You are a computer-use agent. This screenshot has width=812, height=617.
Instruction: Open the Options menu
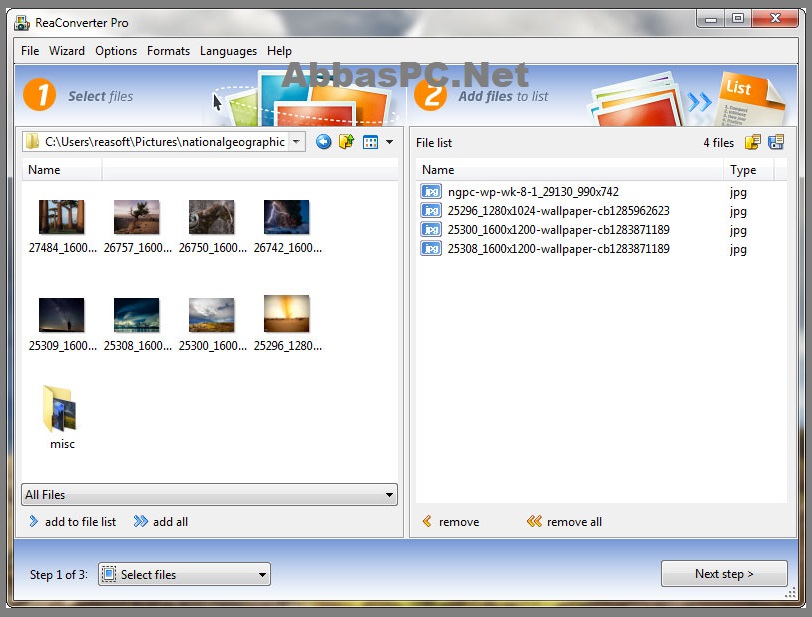(116, 51)
